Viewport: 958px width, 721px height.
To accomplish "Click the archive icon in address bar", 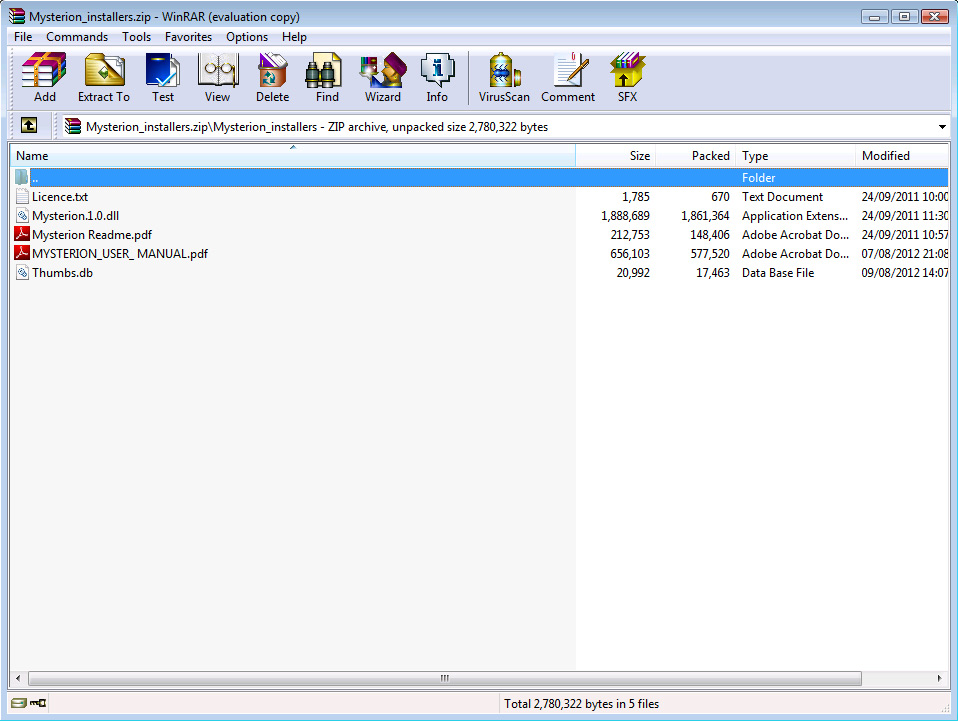I will pos(73,126).
